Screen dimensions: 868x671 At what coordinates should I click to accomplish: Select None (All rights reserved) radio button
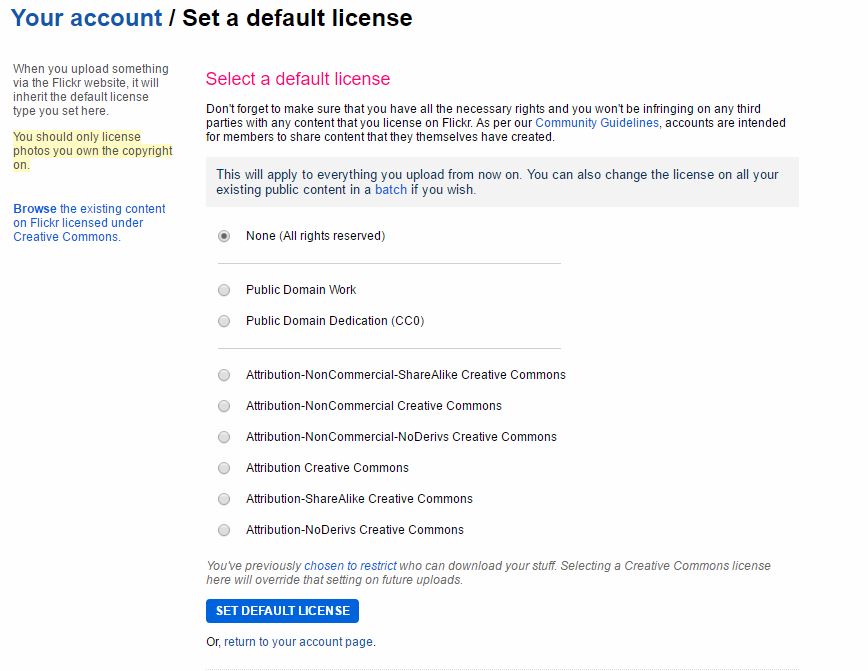(x=224, y=236)
